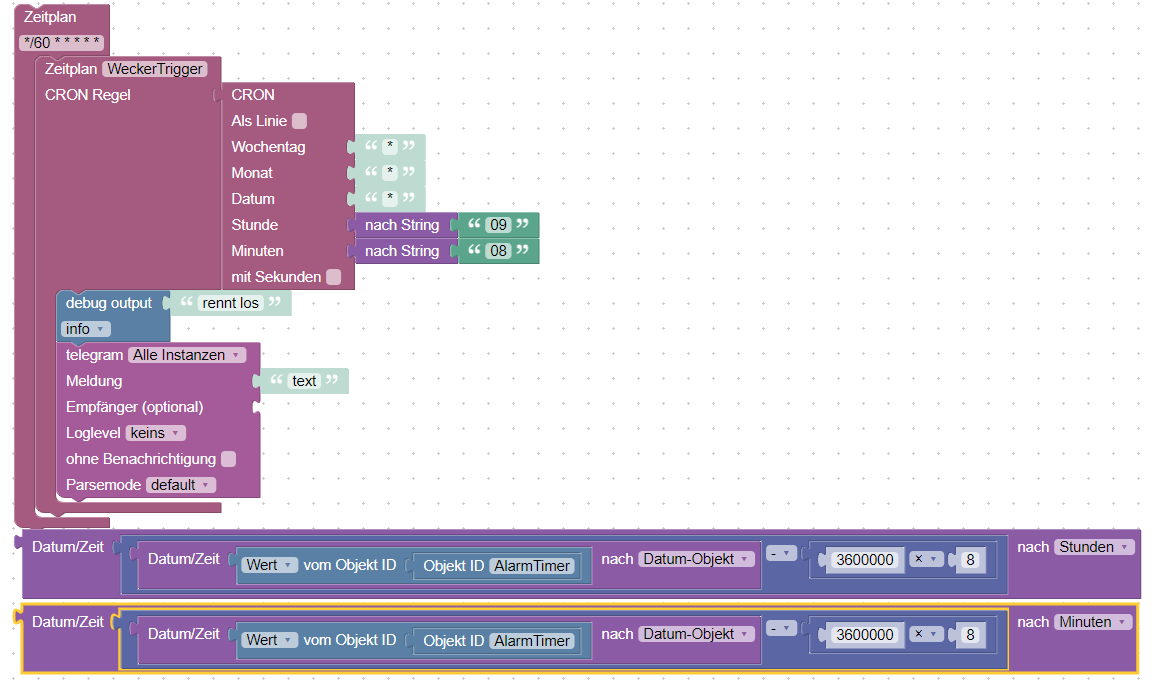Select the telegram block label
Screen dimensions: 1158x688
94,355
